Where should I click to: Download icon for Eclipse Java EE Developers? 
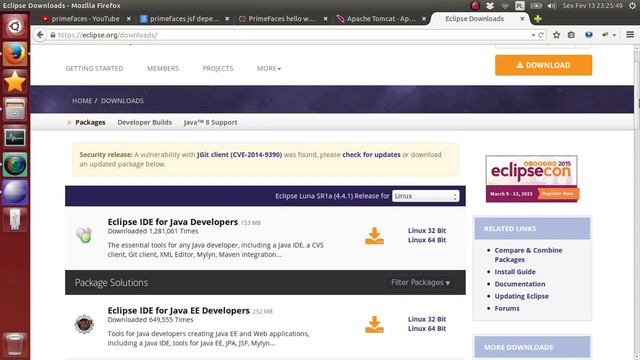click(x=374, y=324)
